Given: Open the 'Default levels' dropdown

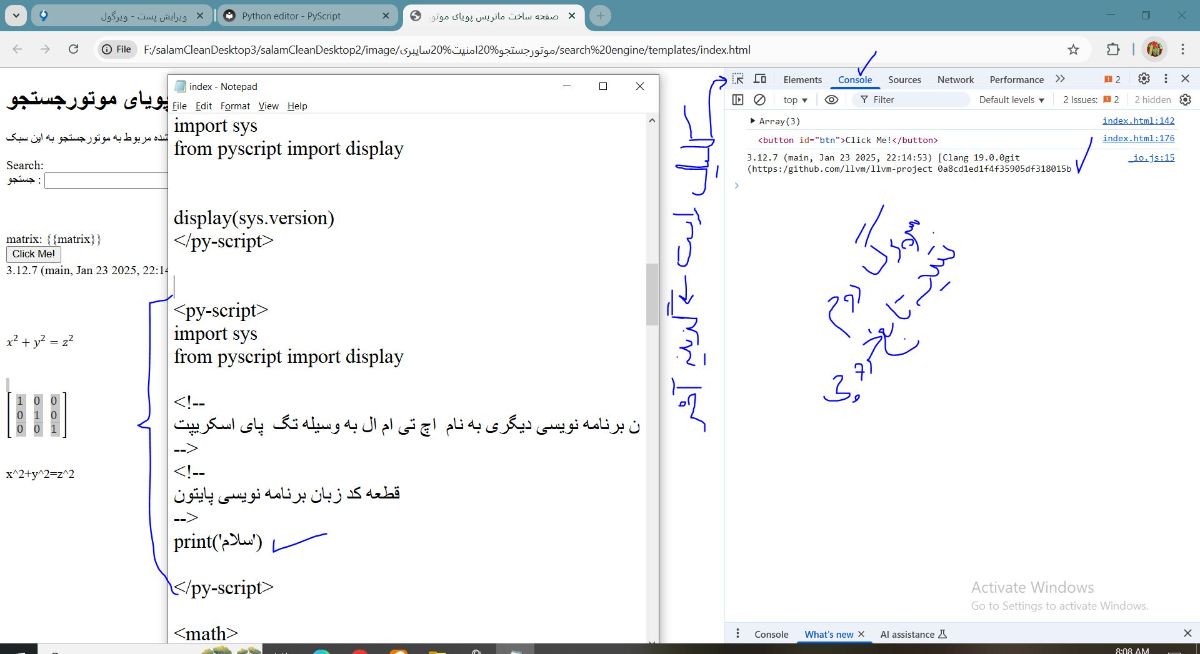Looking at the screenshot, I should pos(1010,99).
